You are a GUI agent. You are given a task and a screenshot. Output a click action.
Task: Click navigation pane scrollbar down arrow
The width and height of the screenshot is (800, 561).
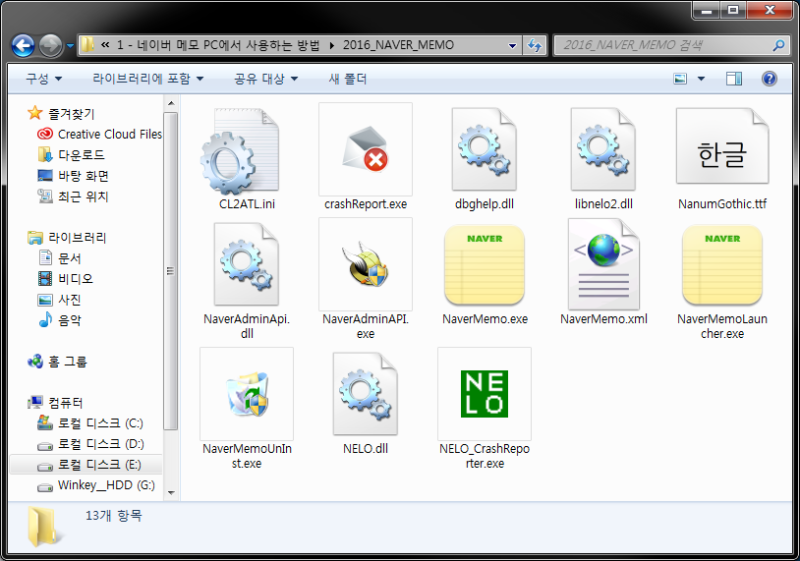(x=171, y=493)
